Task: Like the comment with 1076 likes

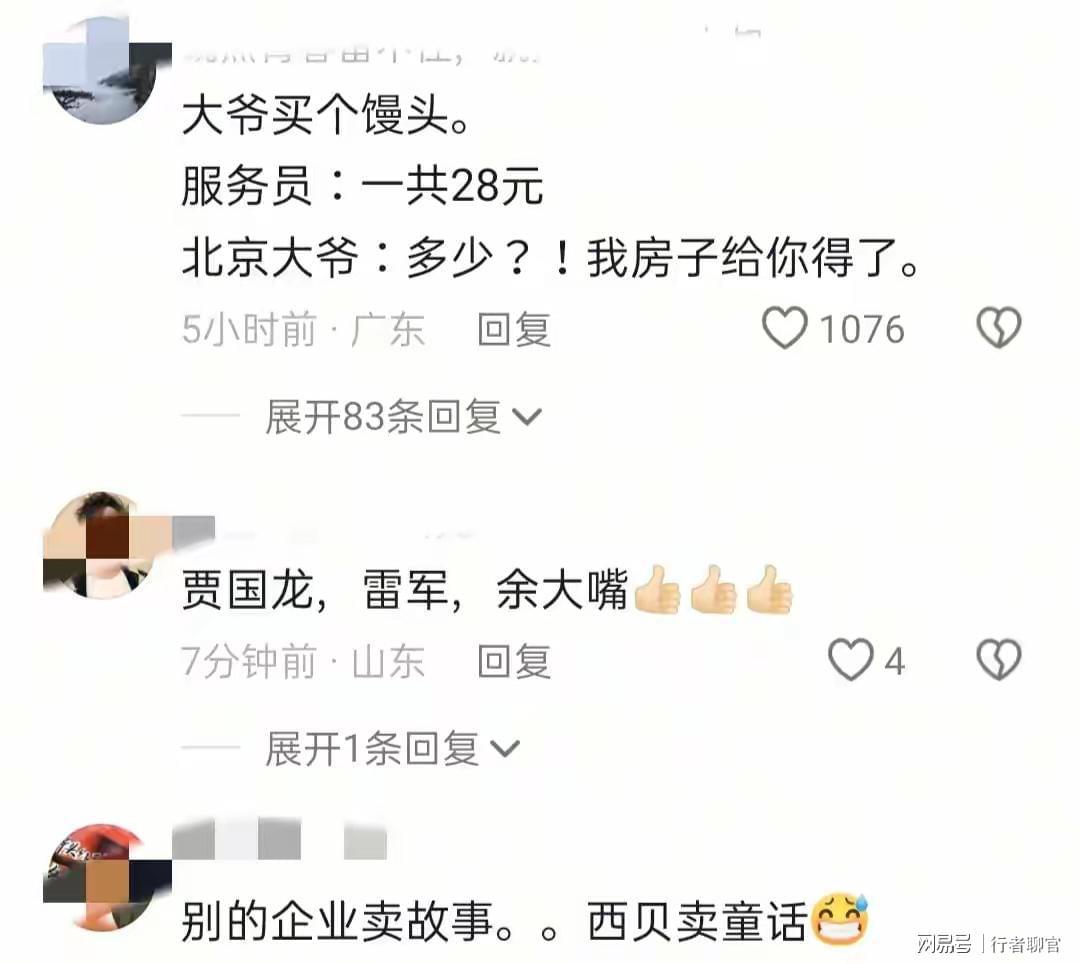Action: (x=785, y=328)
